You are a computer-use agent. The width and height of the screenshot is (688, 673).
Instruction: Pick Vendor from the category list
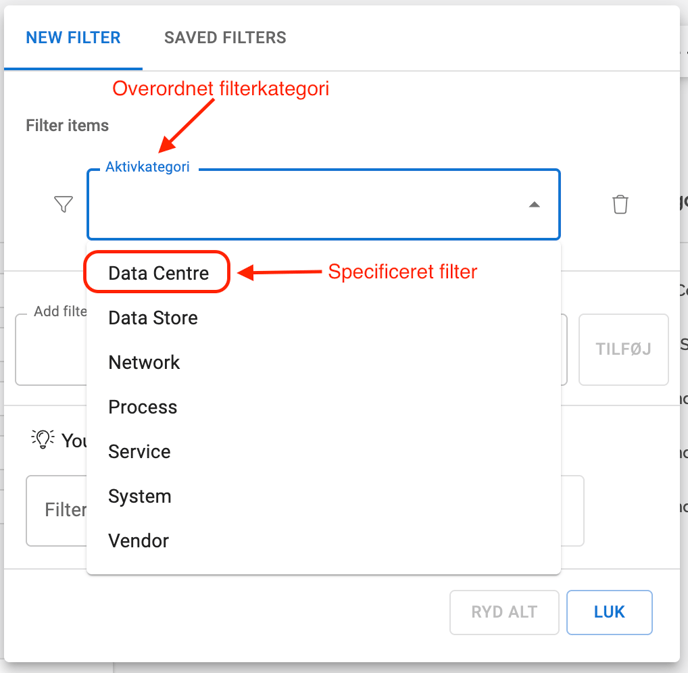point(138,541)
